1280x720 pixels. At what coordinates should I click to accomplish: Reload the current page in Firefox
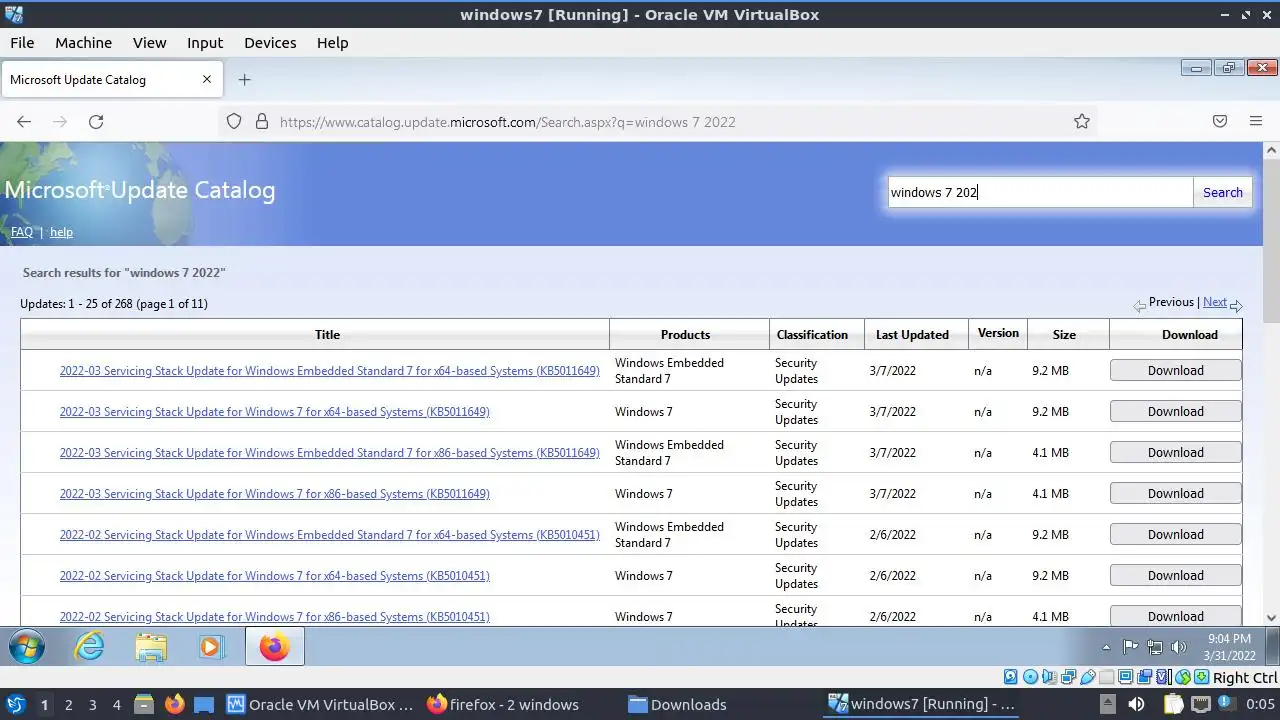(96, 122)
